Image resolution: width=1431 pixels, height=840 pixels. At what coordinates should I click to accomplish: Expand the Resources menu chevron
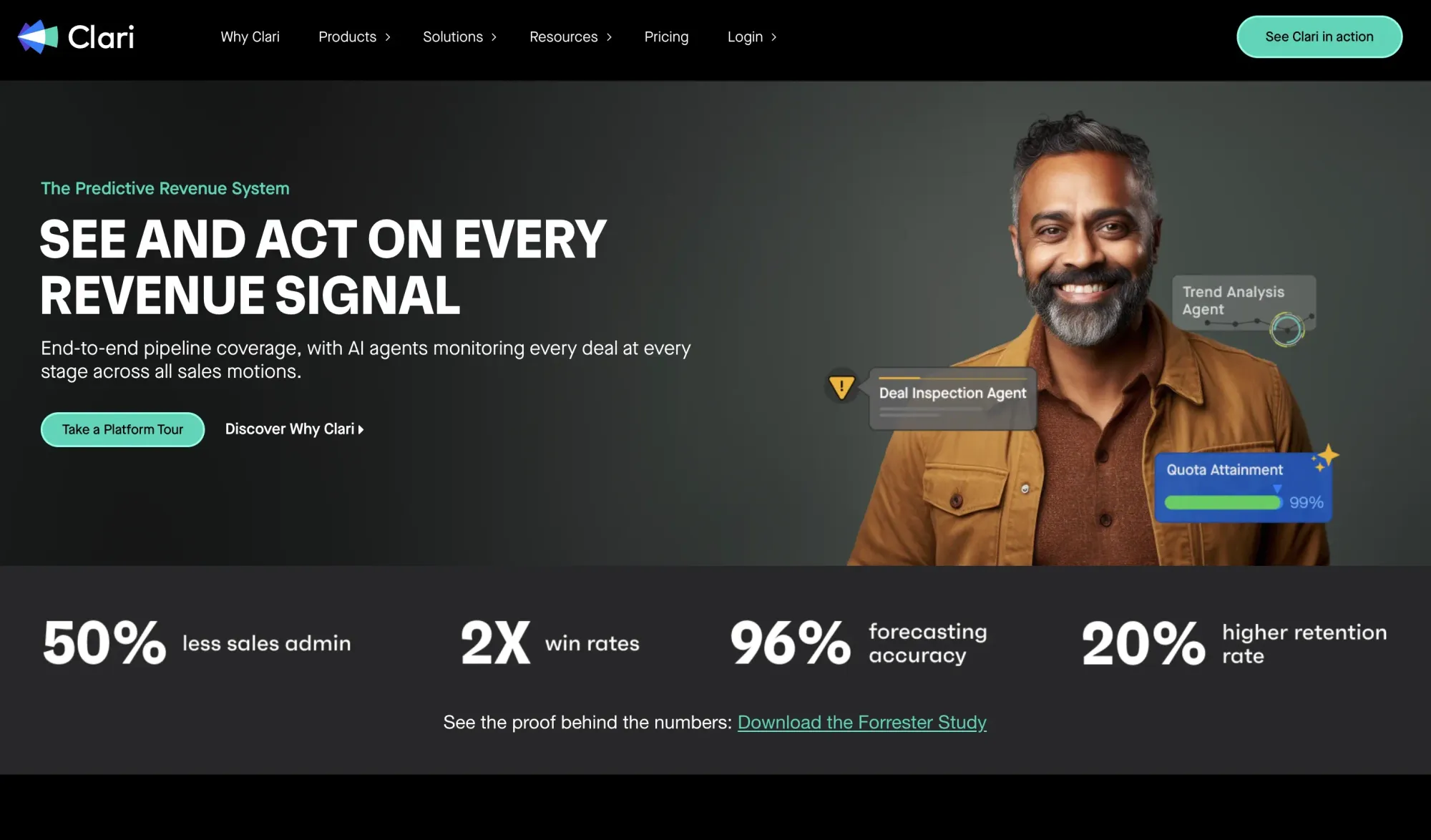click(x=609, y=37)
